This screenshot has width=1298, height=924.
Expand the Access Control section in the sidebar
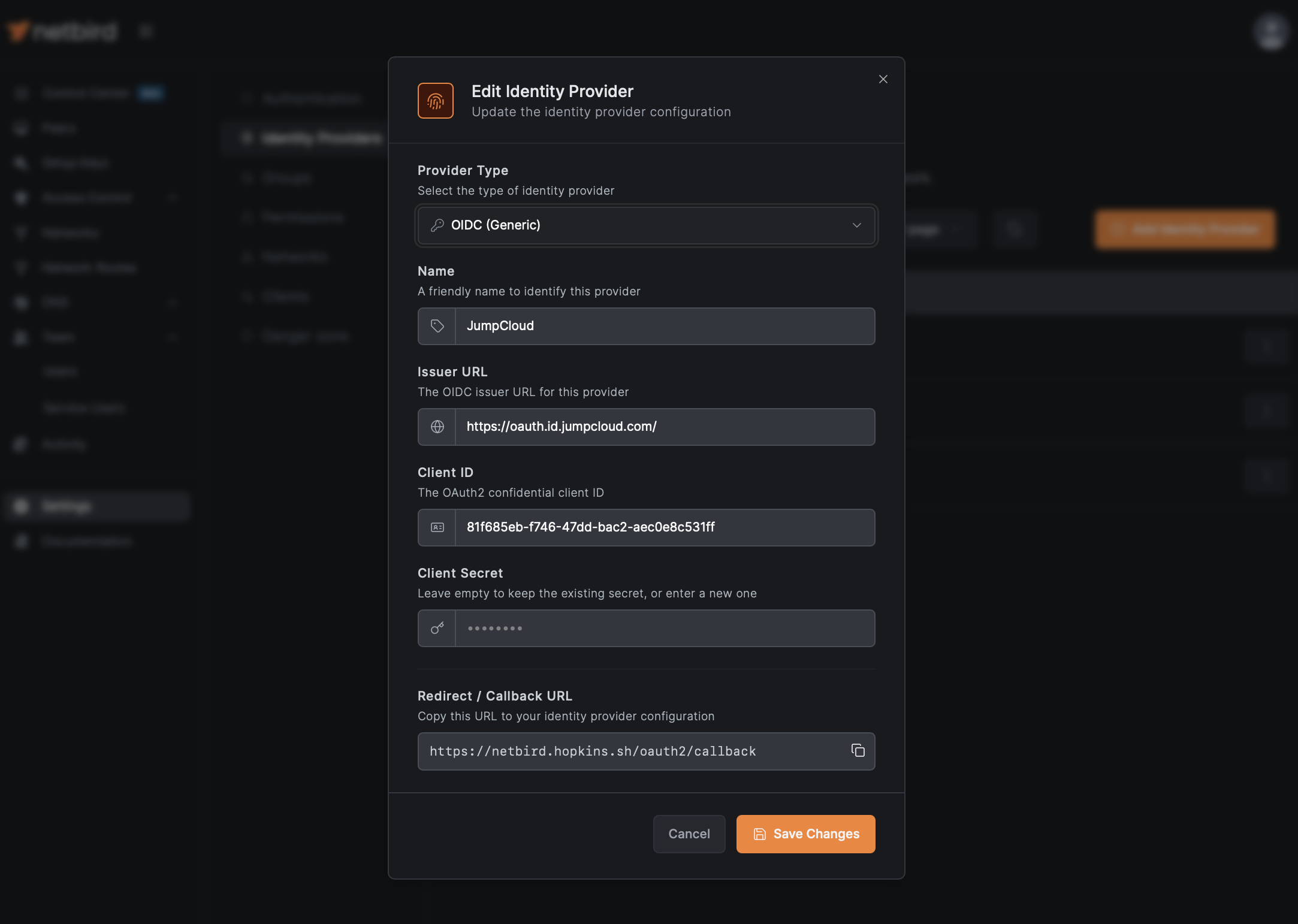click(173, 198)
